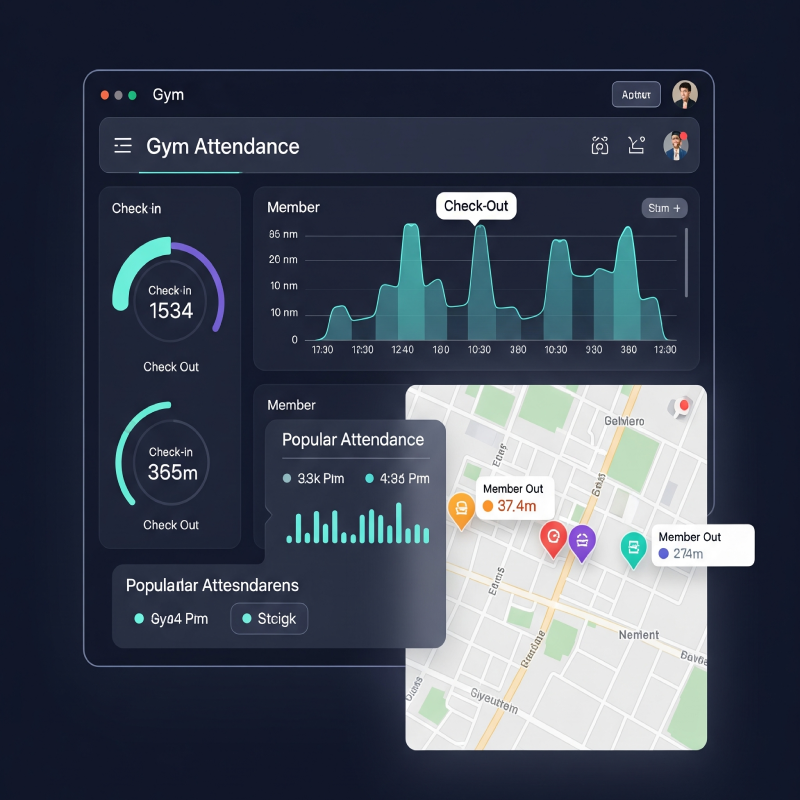Click the red location icon on the map corner
The image size is (800, 800).
[680, 407]
